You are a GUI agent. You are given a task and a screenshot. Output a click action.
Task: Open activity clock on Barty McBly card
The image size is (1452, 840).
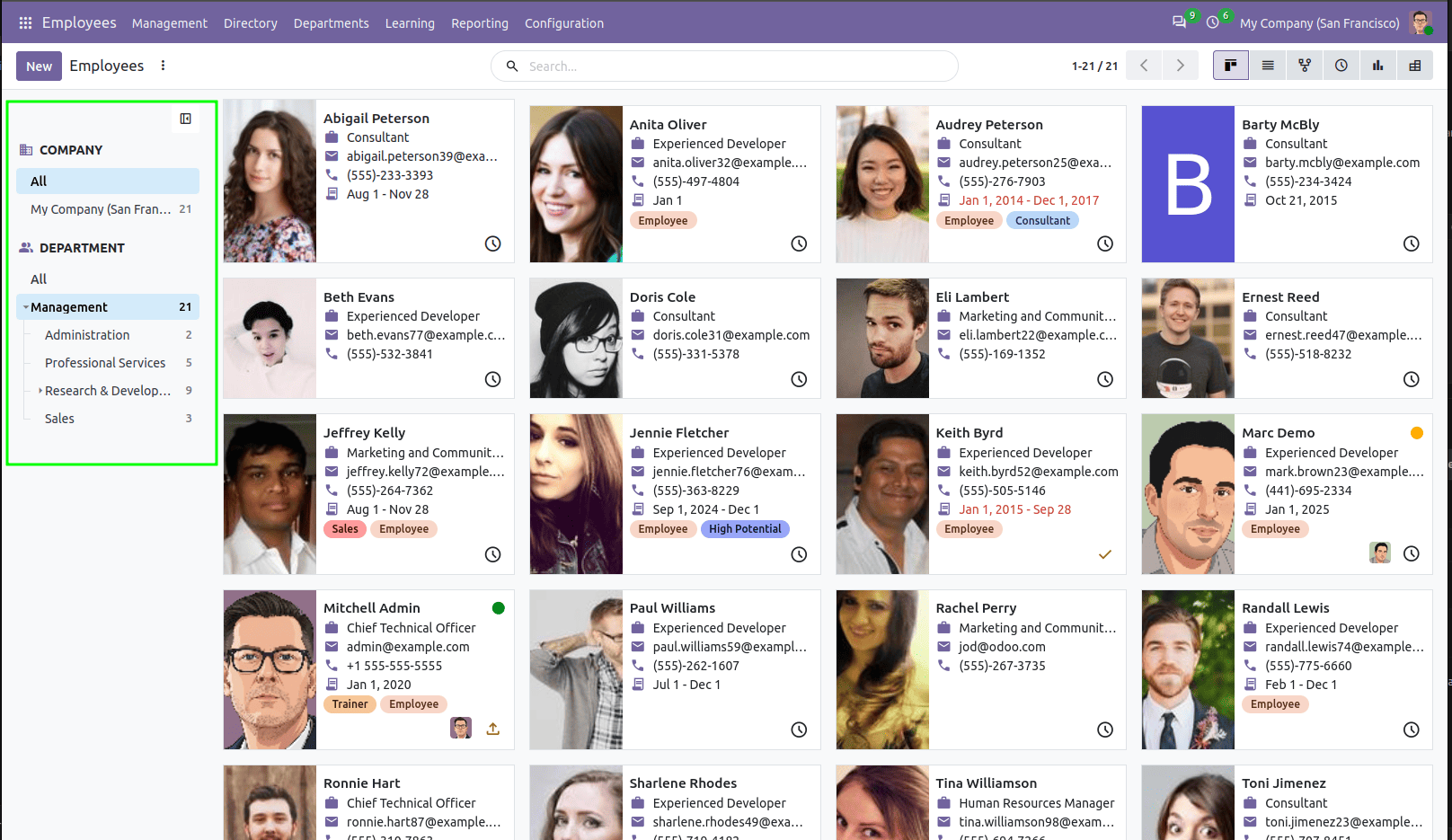(1412, 243)
